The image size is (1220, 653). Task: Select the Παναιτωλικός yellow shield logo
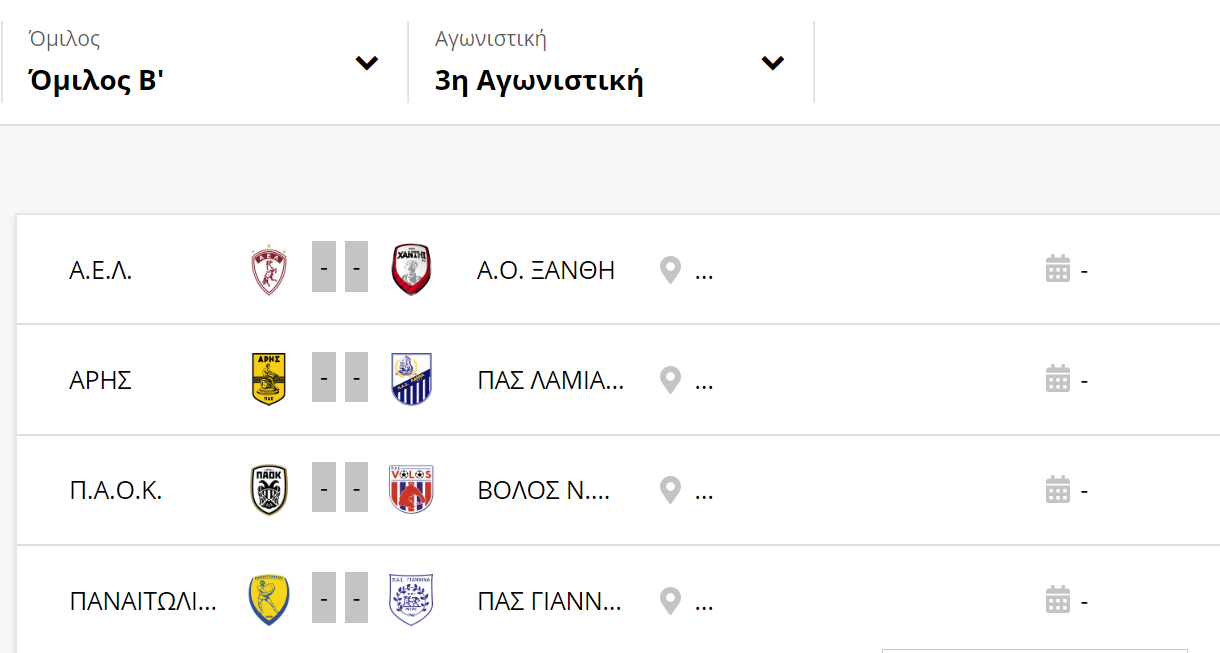269,601
